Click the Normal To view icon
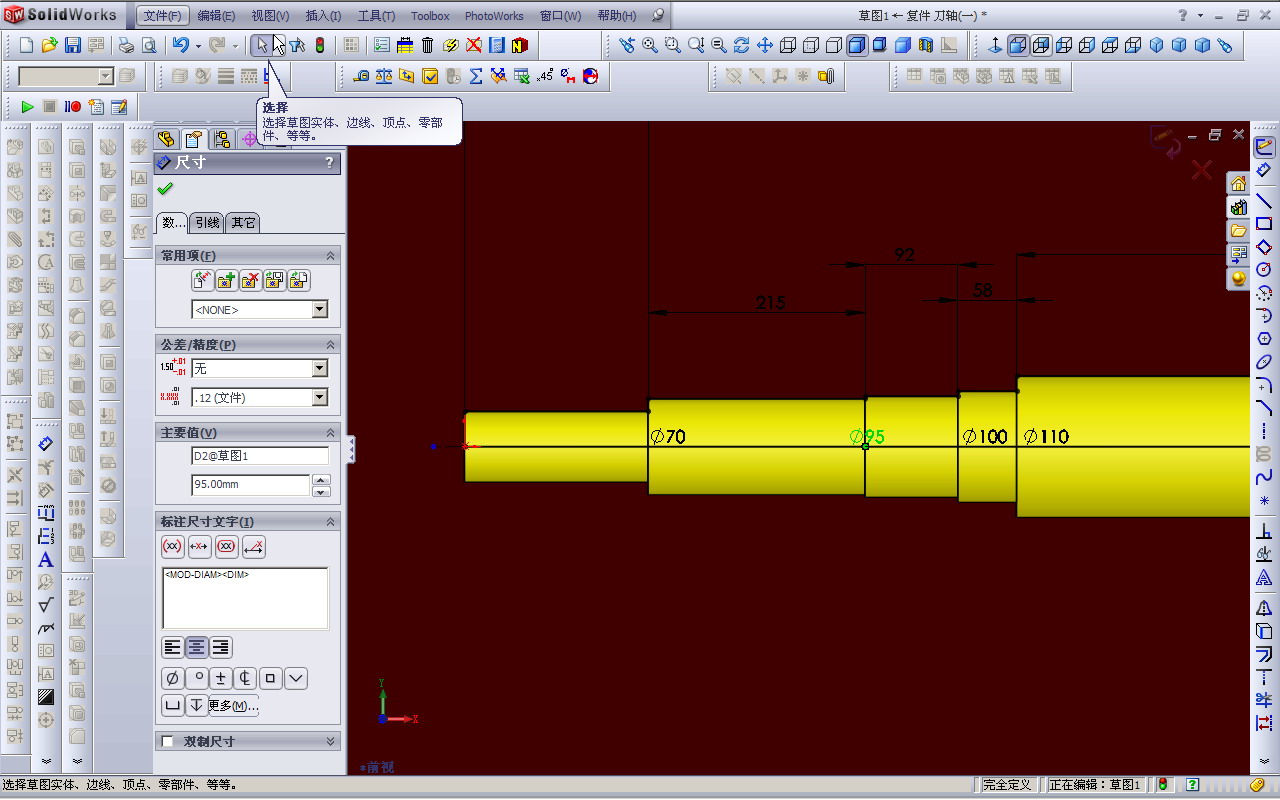1280x800 pixels. coord(995,45)
